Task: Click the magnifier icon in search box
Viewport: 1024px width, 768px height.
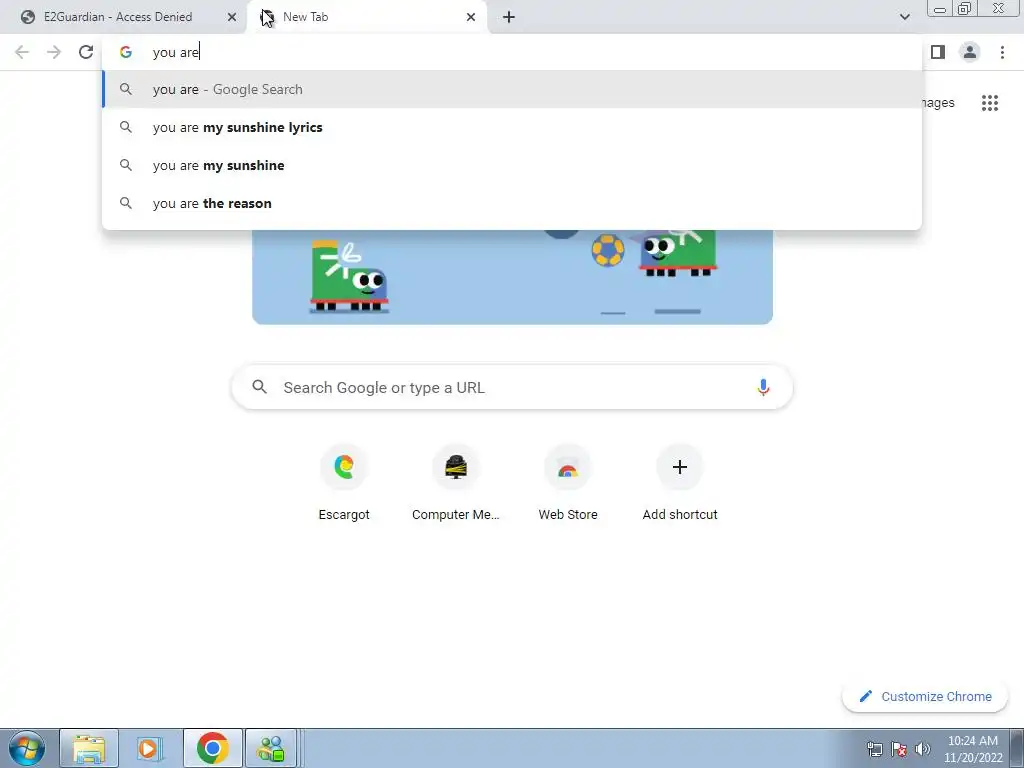Action: 259,387
